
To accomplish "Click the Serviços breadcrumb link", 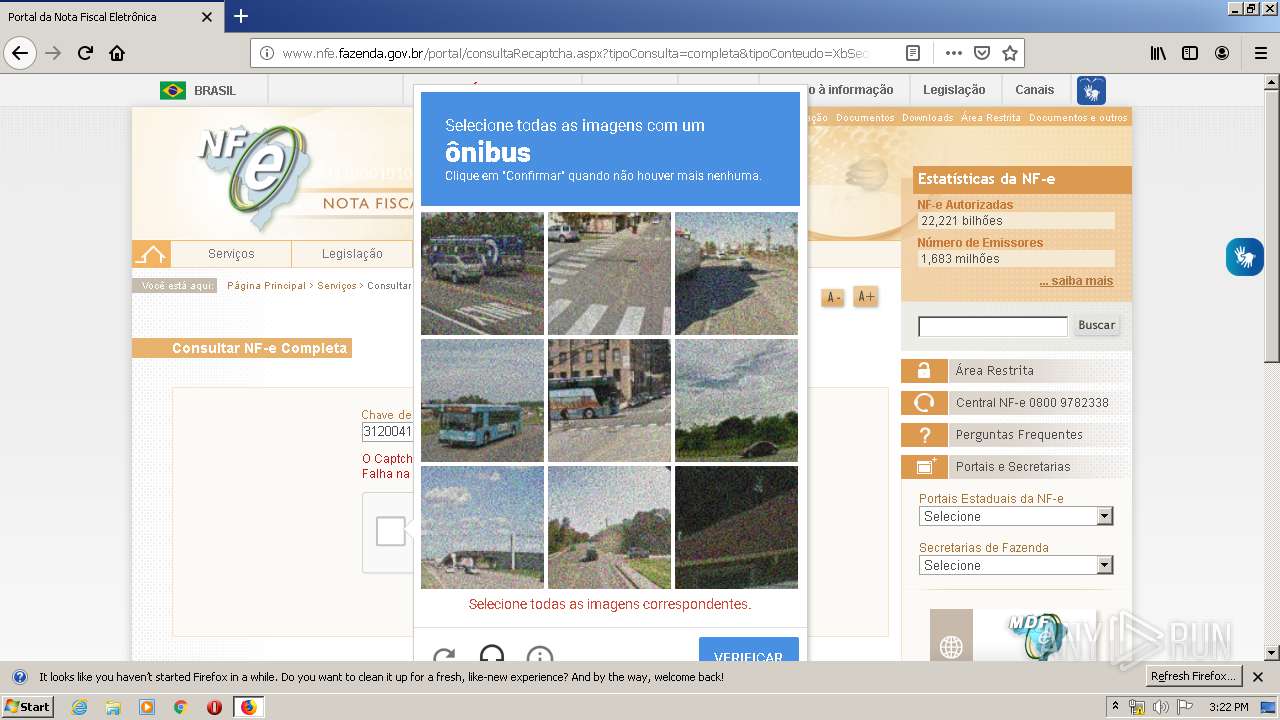I will point(336,286).
